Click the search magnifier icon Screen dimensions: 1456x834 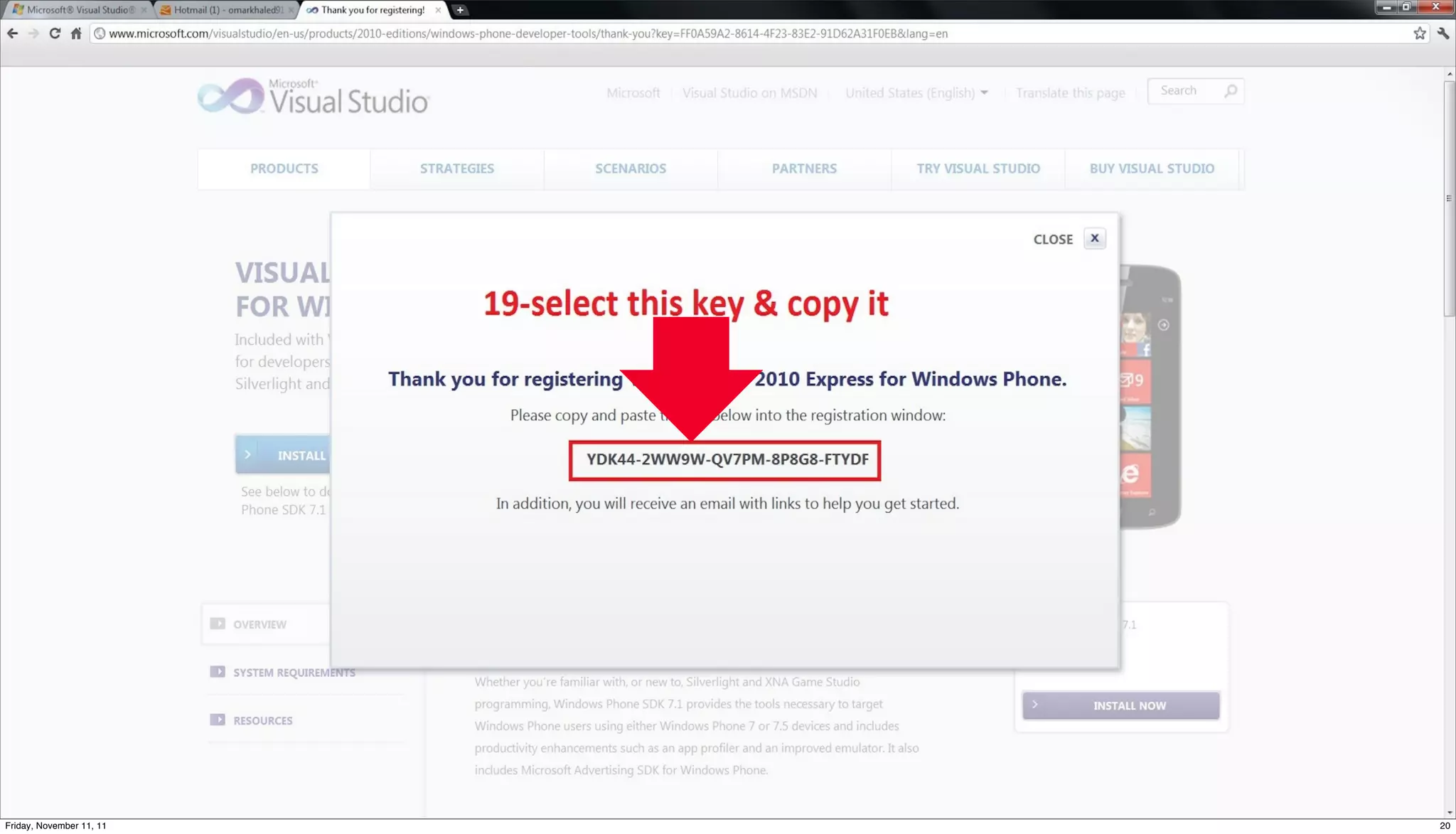pyautogui.click(x=1231, y=91)
